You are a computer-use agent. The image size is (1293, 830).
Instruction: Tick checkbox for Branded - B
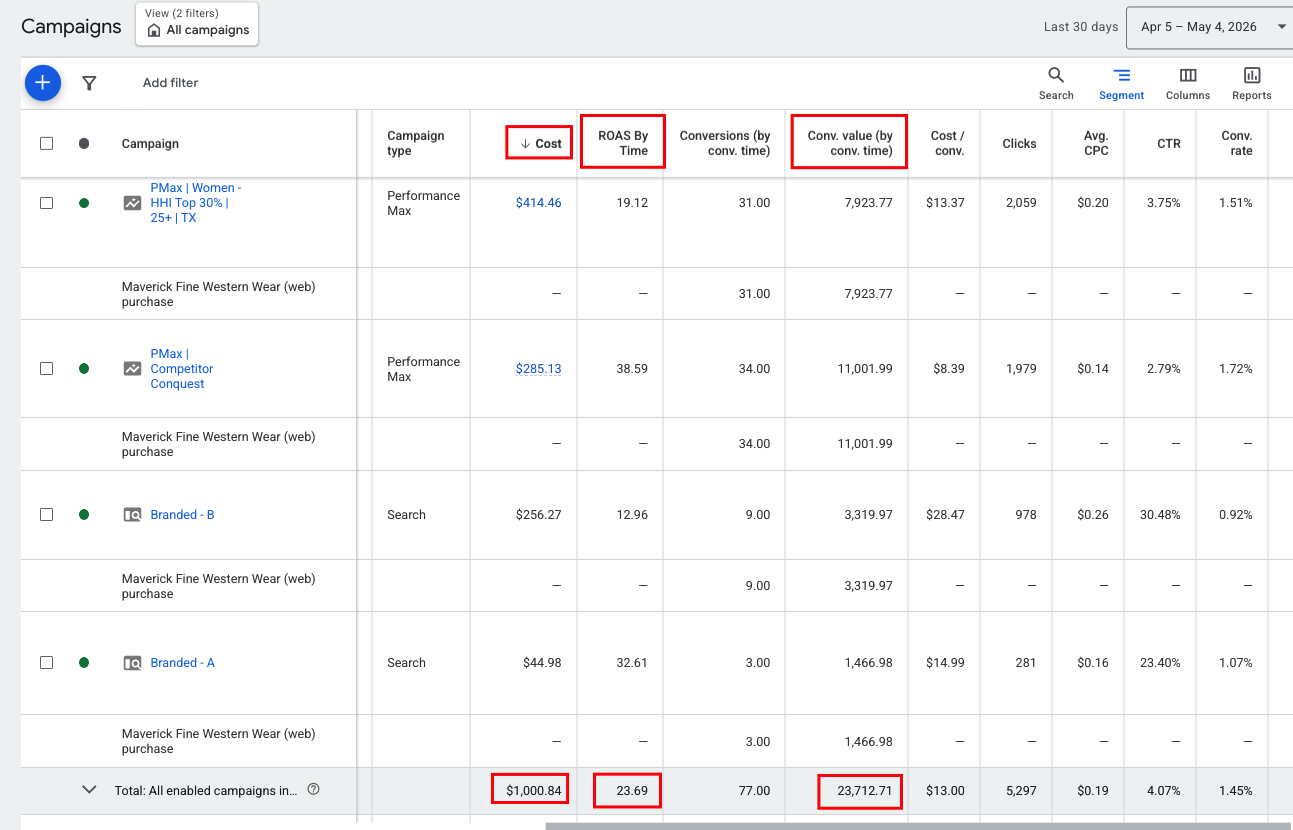(x=46, y=515)
